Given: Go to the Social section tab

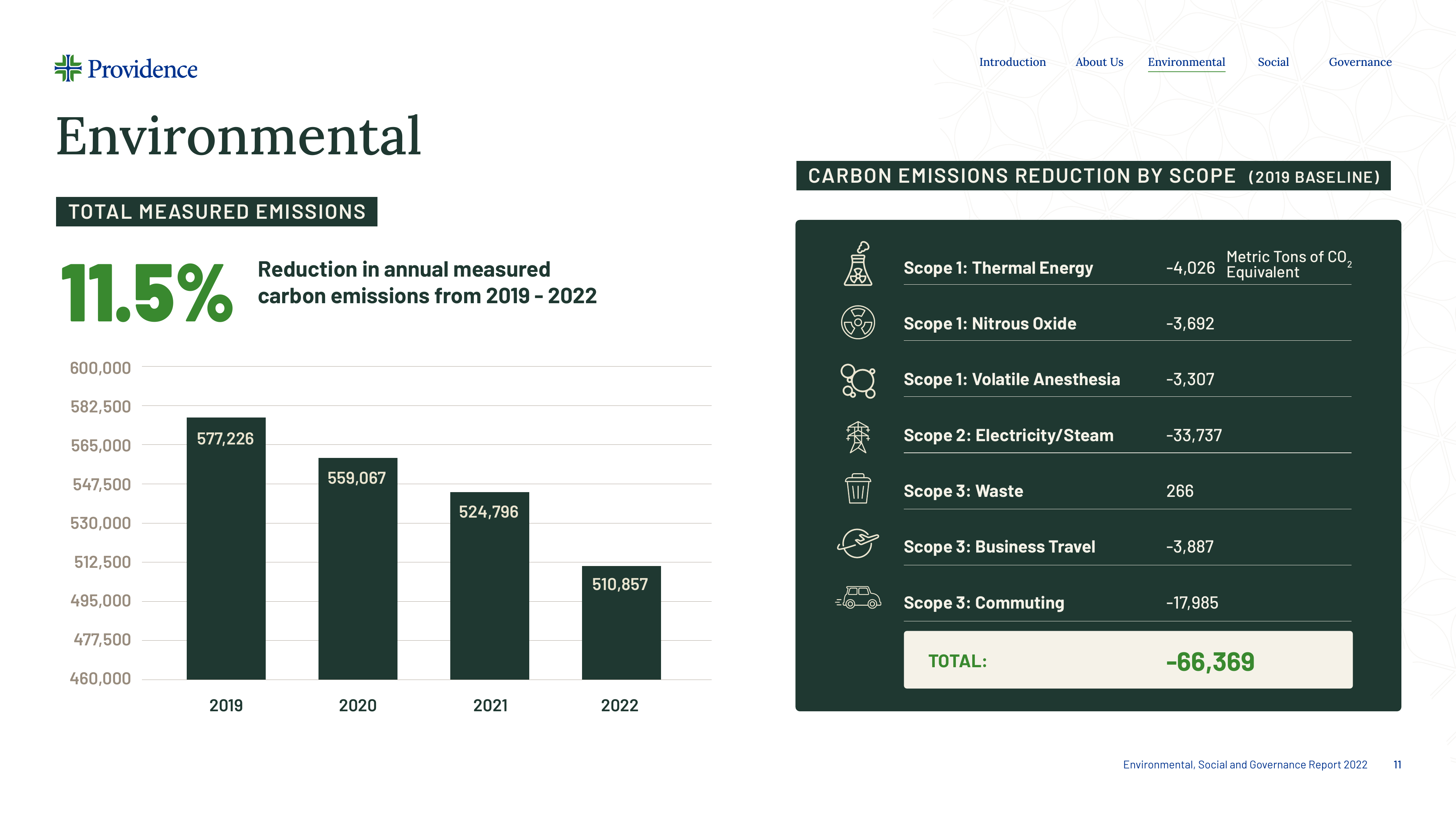Looking at the screenshot, I should 1273,62.
